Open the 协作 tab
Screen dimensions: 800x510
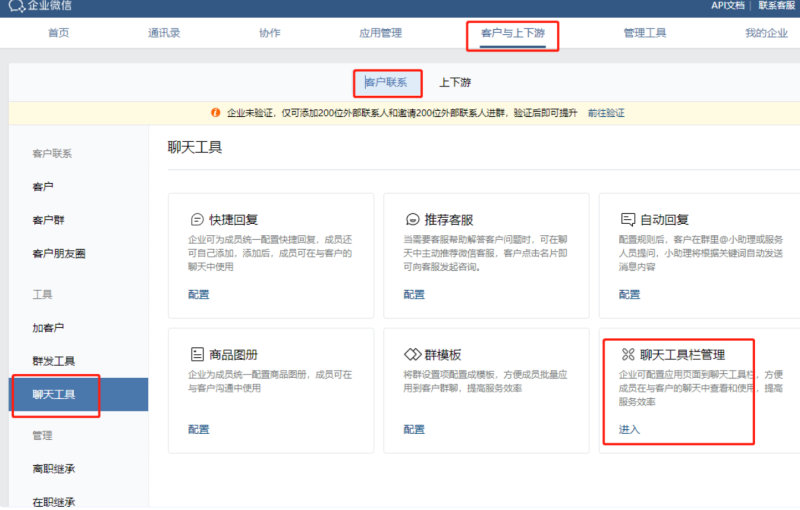[269, 33]
